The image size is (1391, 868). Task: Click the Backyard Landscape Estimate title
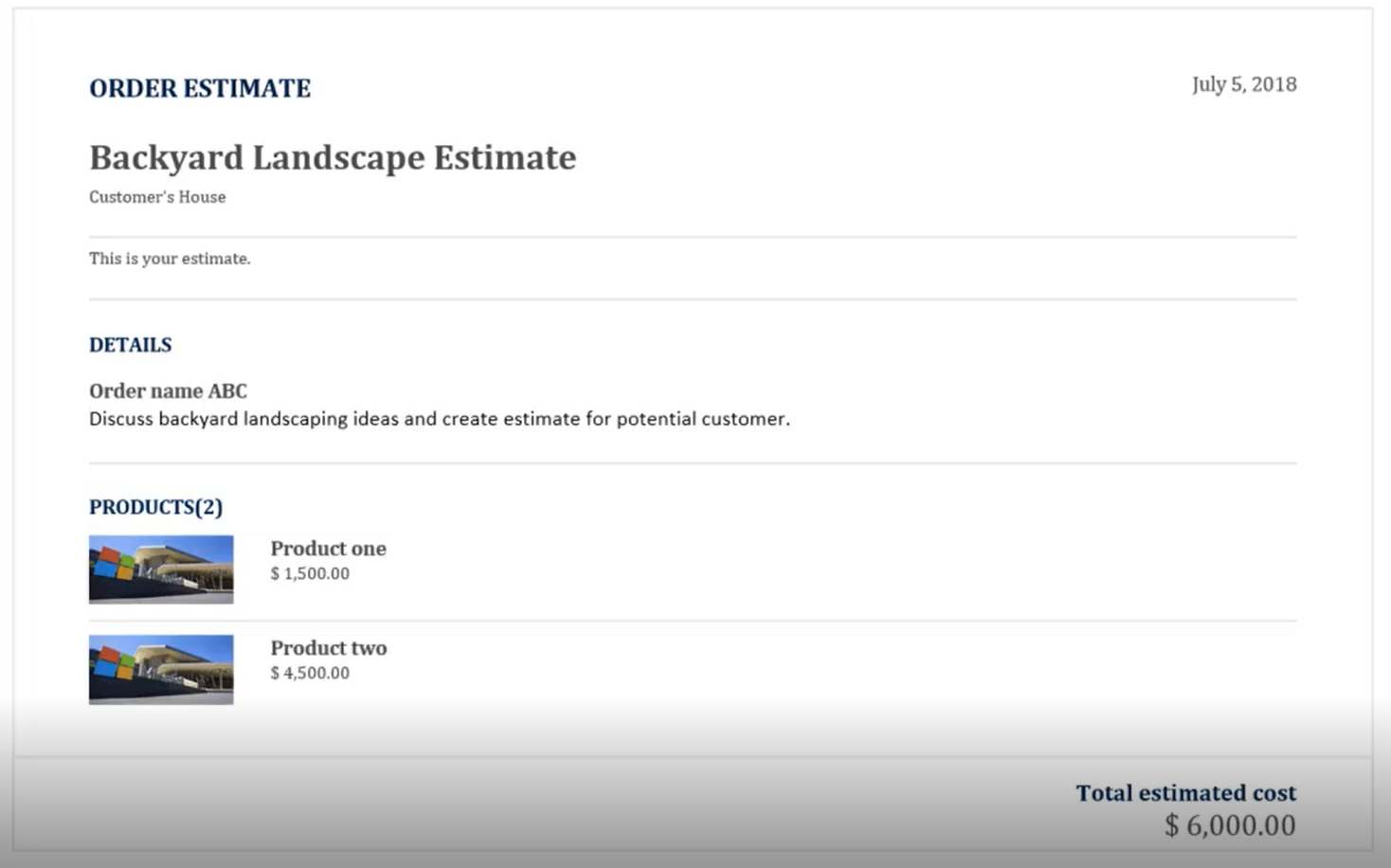tap(333, 157)
